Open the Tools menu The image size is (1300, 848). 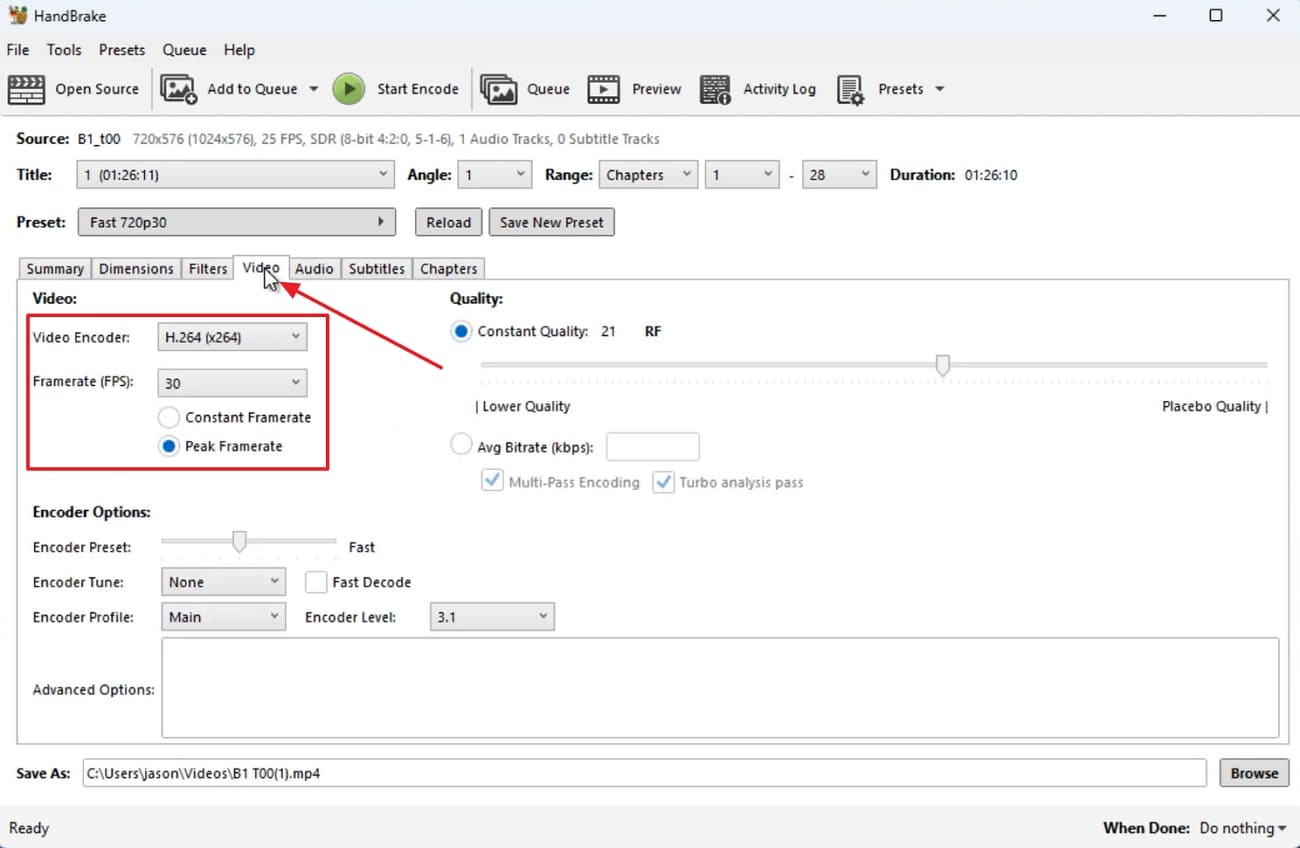click(64, 49)
